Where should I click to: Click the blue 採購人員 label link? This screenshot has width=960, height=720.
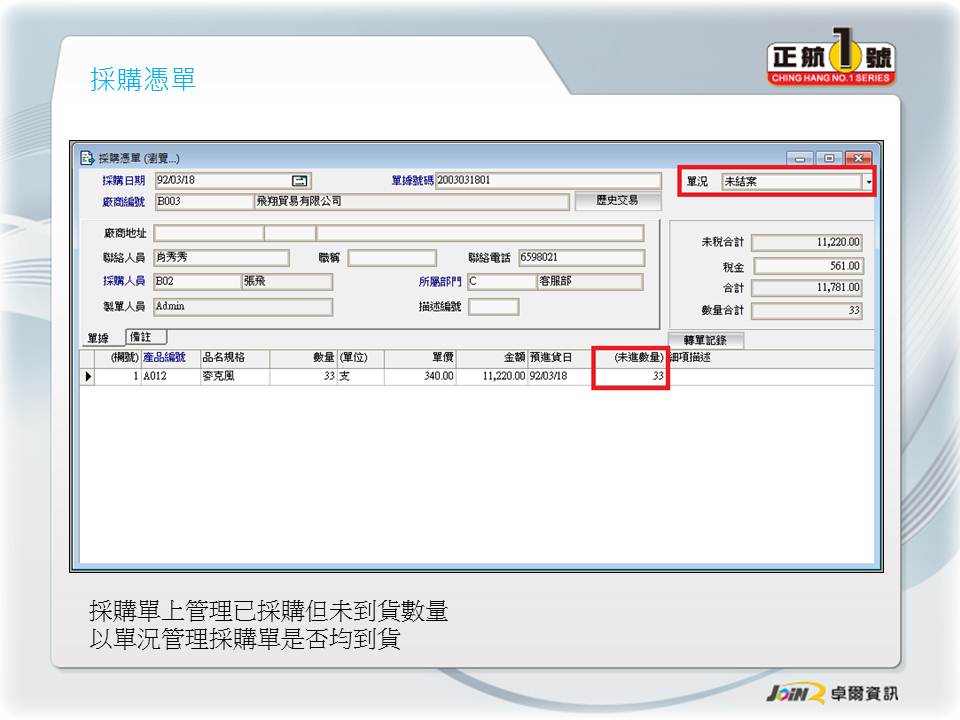click(123, 281)
